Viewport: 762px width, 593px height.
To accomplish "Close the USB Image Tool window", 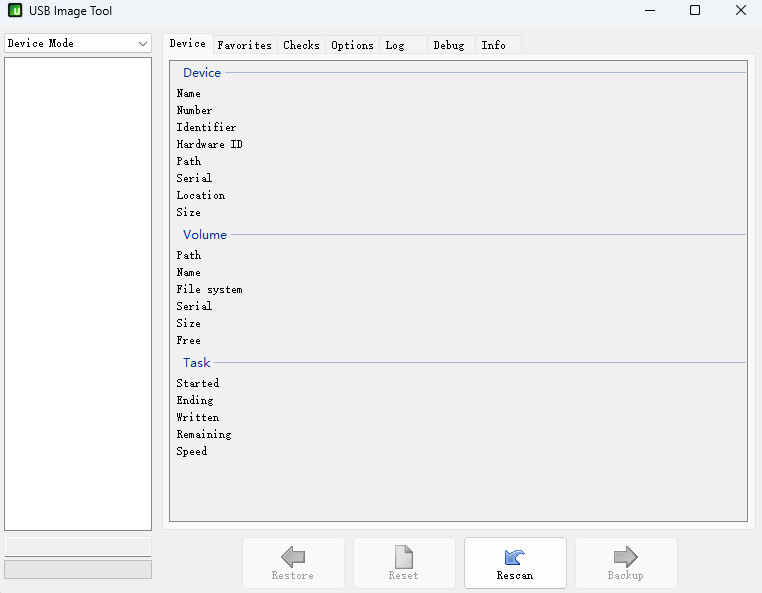I will click(741, 10).
